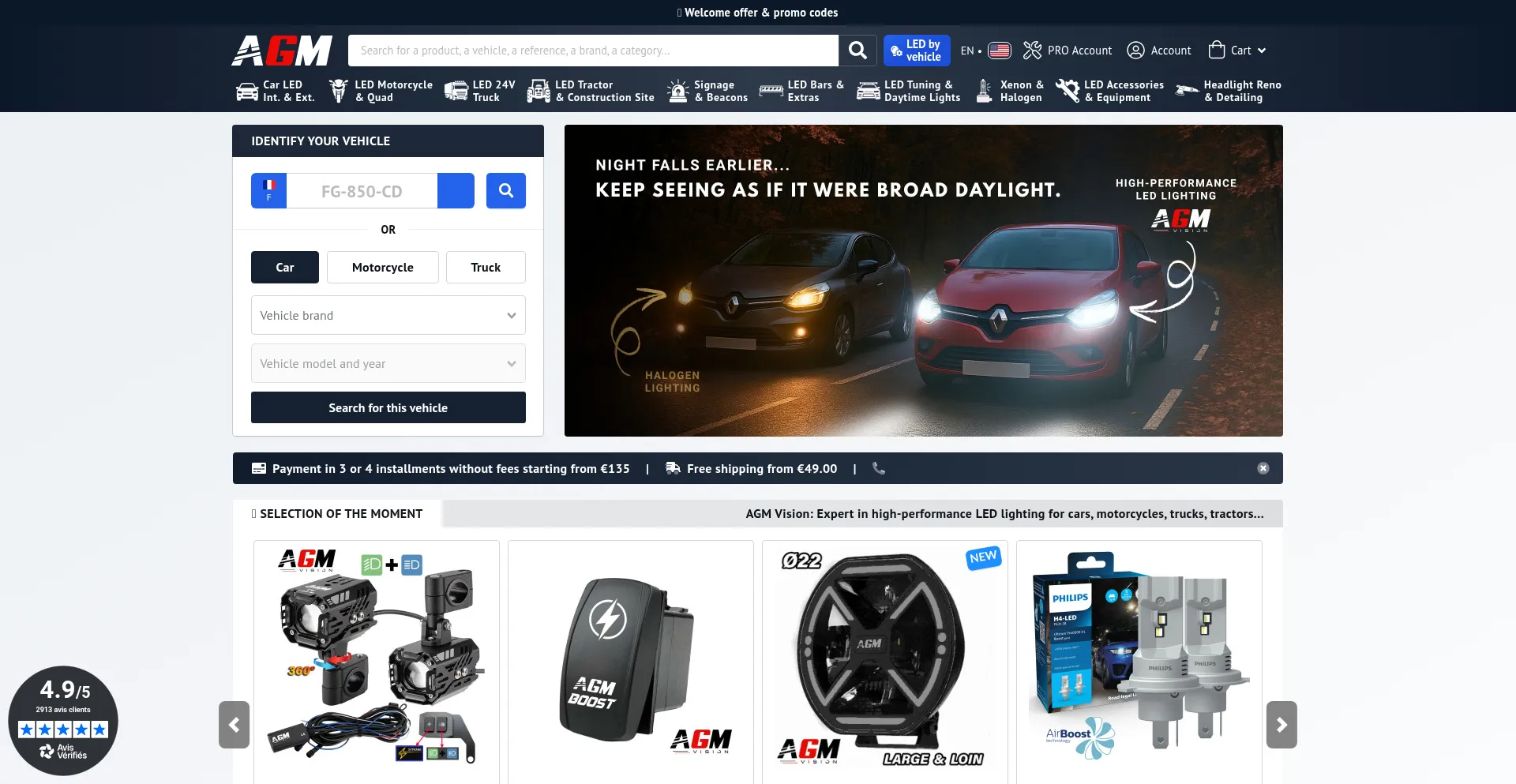1516x784 pixels.
Task: Click the LED by vehicle button
Action: point(916,51)
